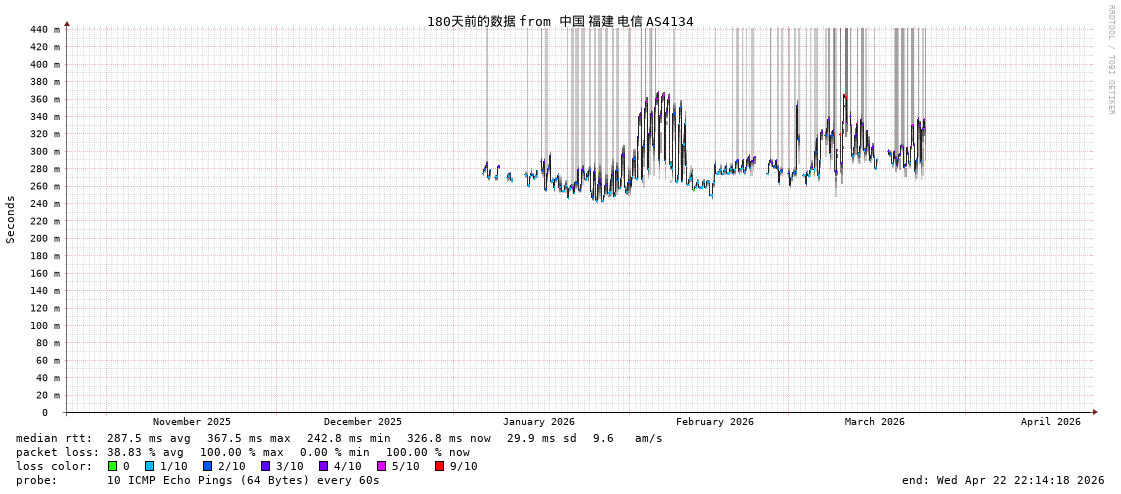Select the January 2026 x-axis label
The image size is (1121, 494).
538,422
